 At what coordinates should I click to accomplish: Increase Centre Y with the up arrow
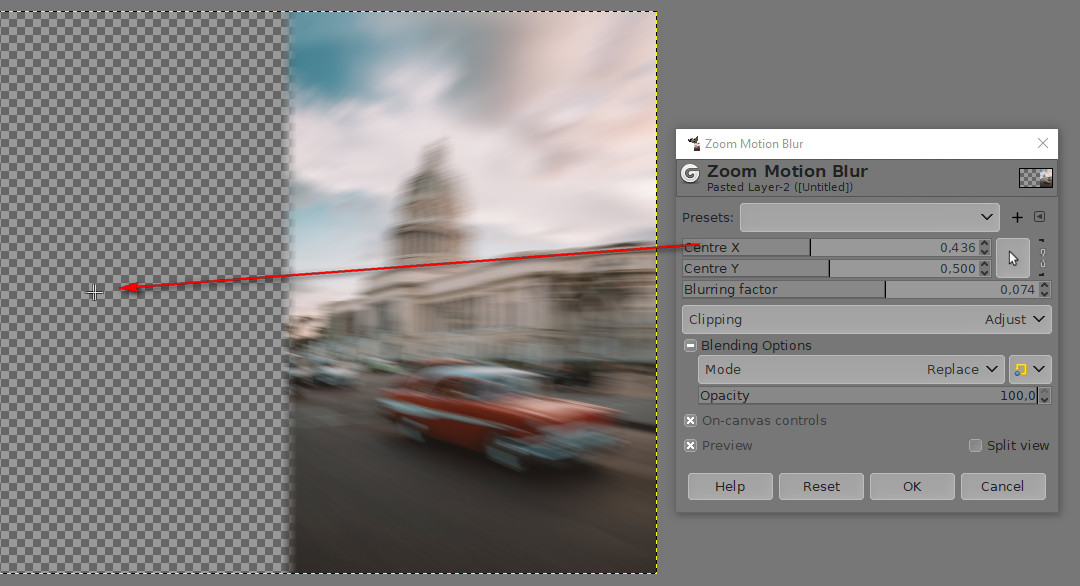tap(985, 264)
